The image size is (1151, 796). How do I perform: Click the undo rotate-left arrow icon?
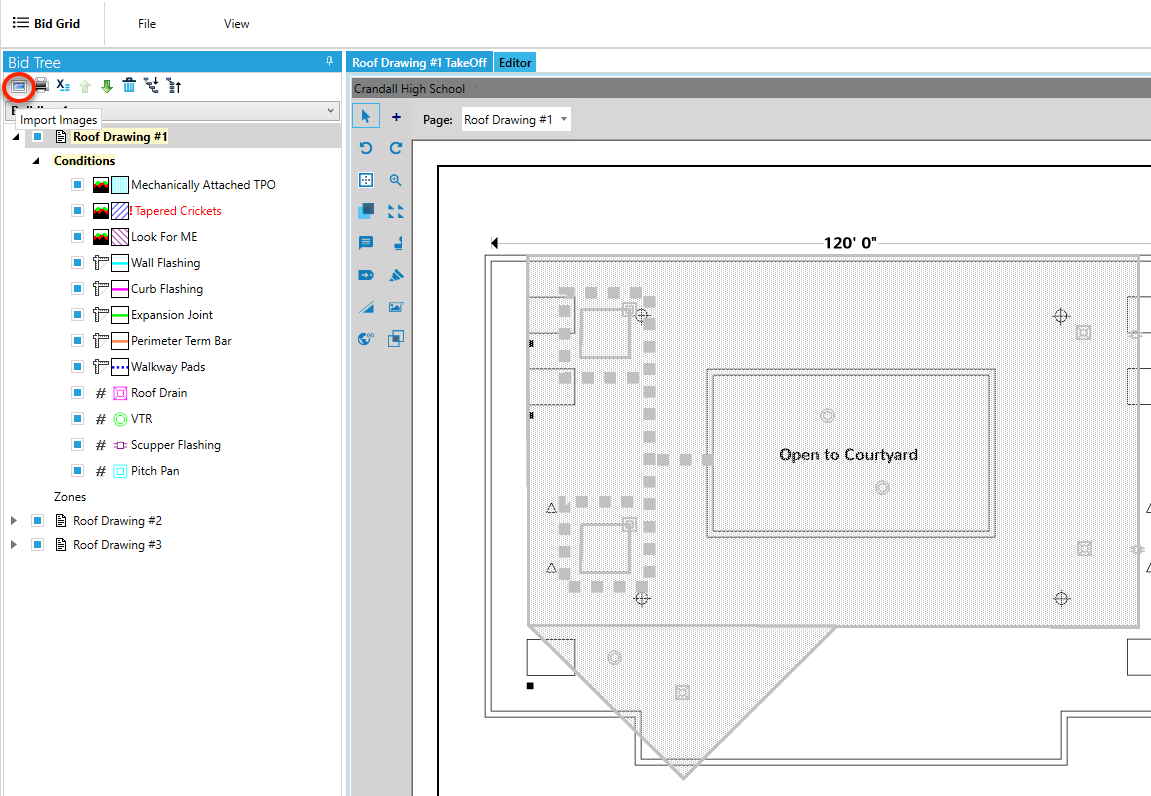click(366, 148)
